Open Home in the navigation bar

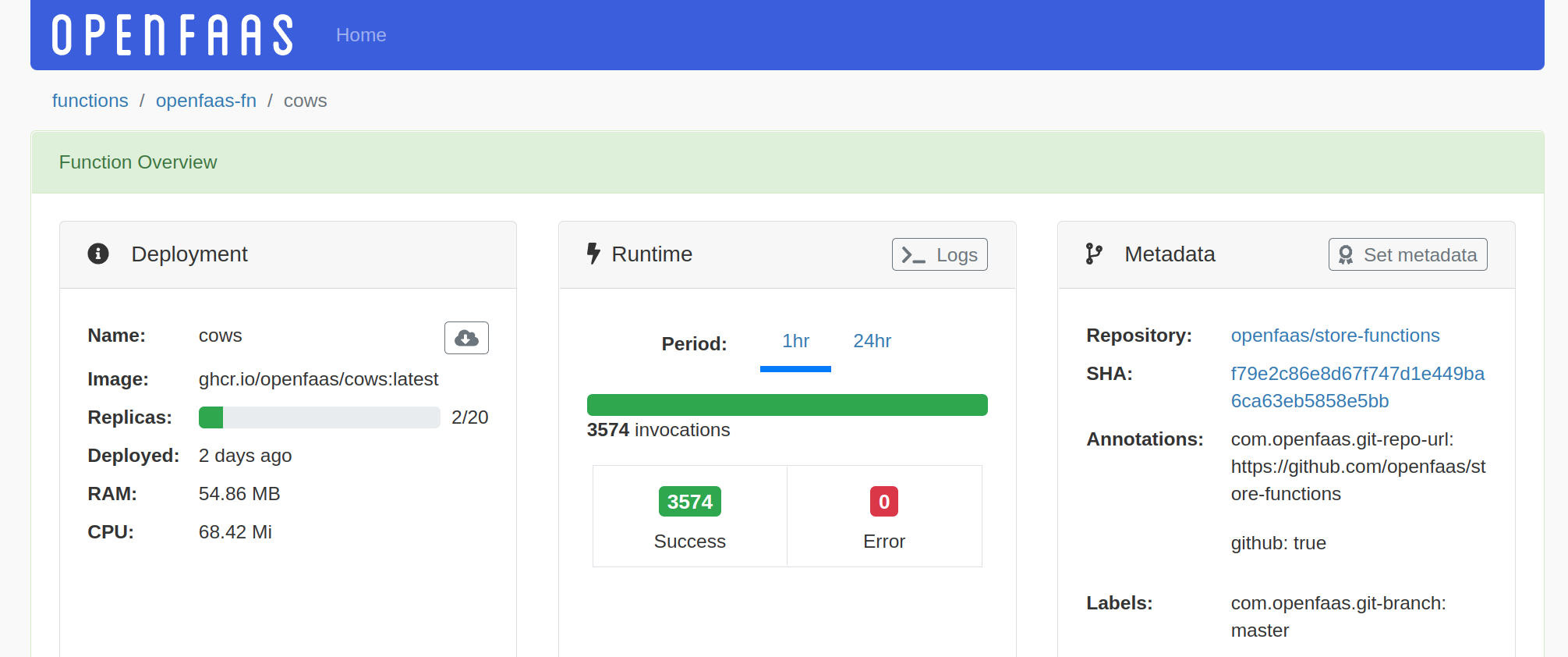(361, 35)
